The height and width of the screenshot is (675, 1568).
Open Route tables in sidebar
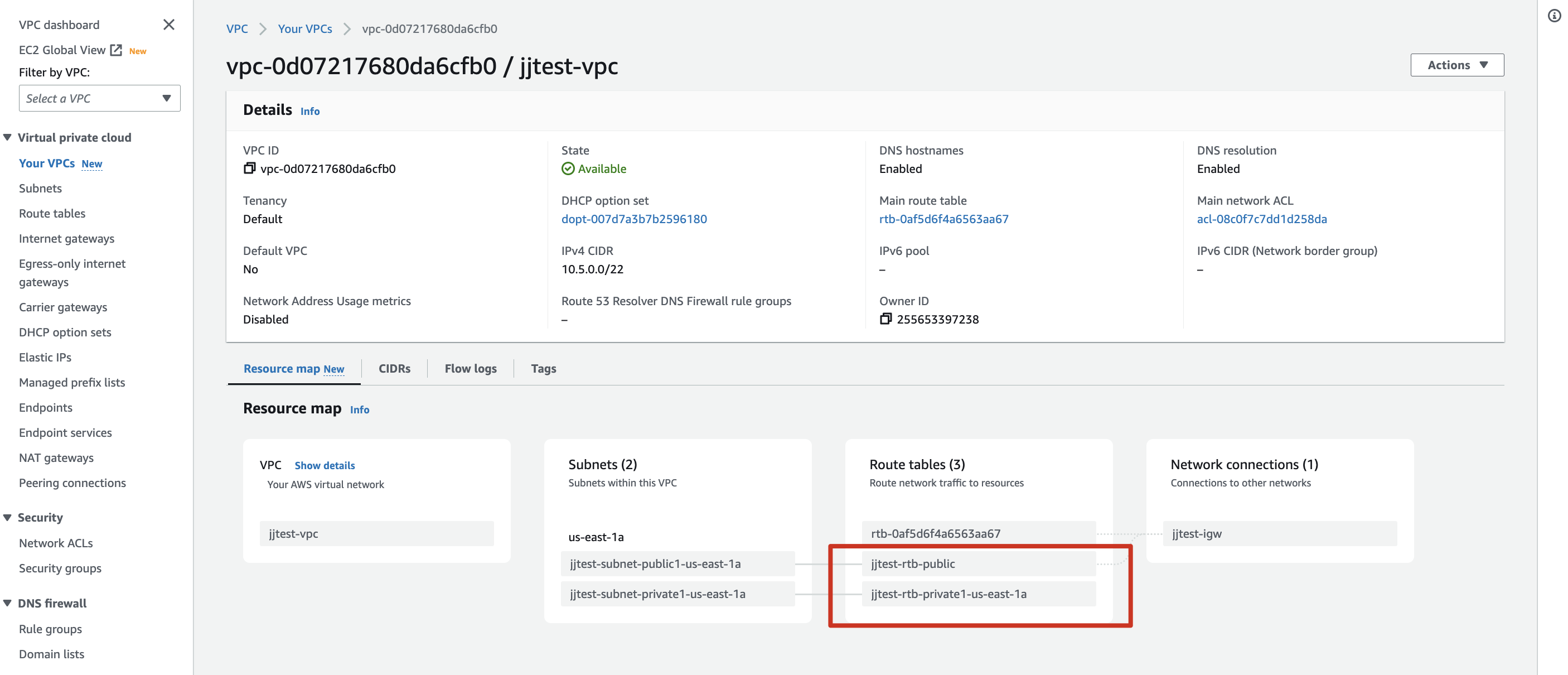coord(52,213)
